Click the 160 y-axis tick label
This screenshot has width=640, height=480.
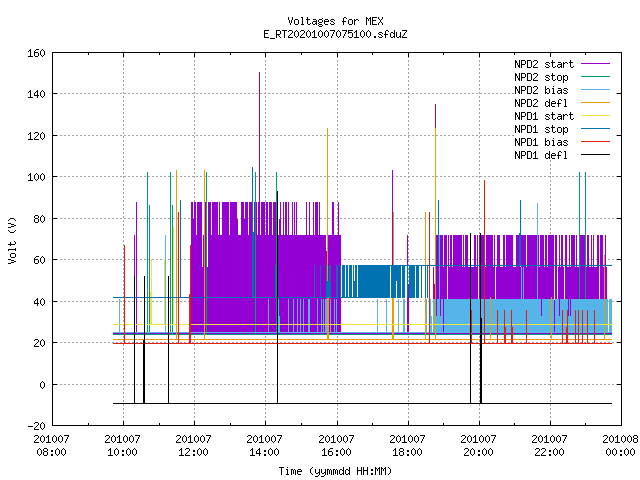tap(36, 53)
